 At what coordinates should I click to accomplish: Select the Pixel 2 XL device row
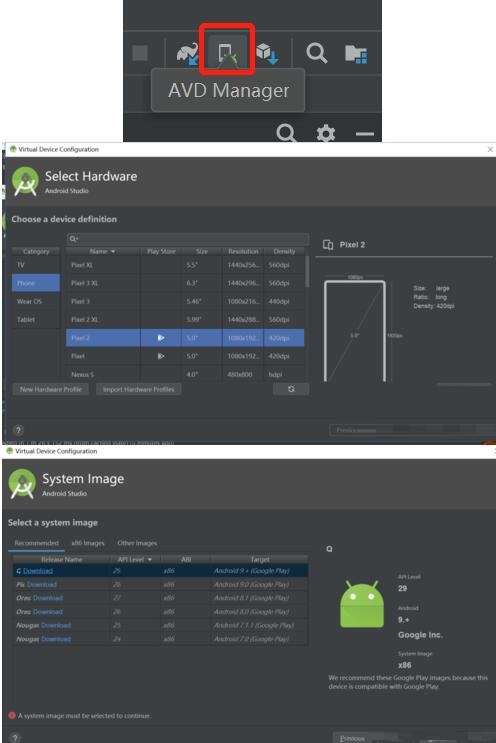pos(185,319)
